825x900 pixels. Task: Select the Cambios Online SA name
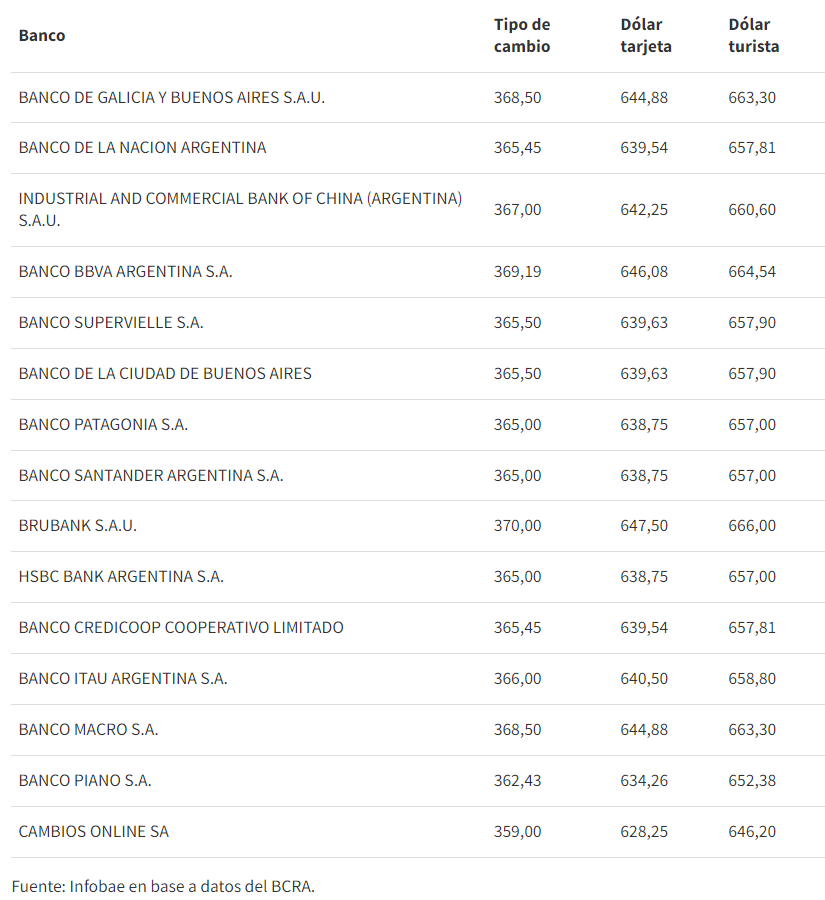[x=94, y=832]
